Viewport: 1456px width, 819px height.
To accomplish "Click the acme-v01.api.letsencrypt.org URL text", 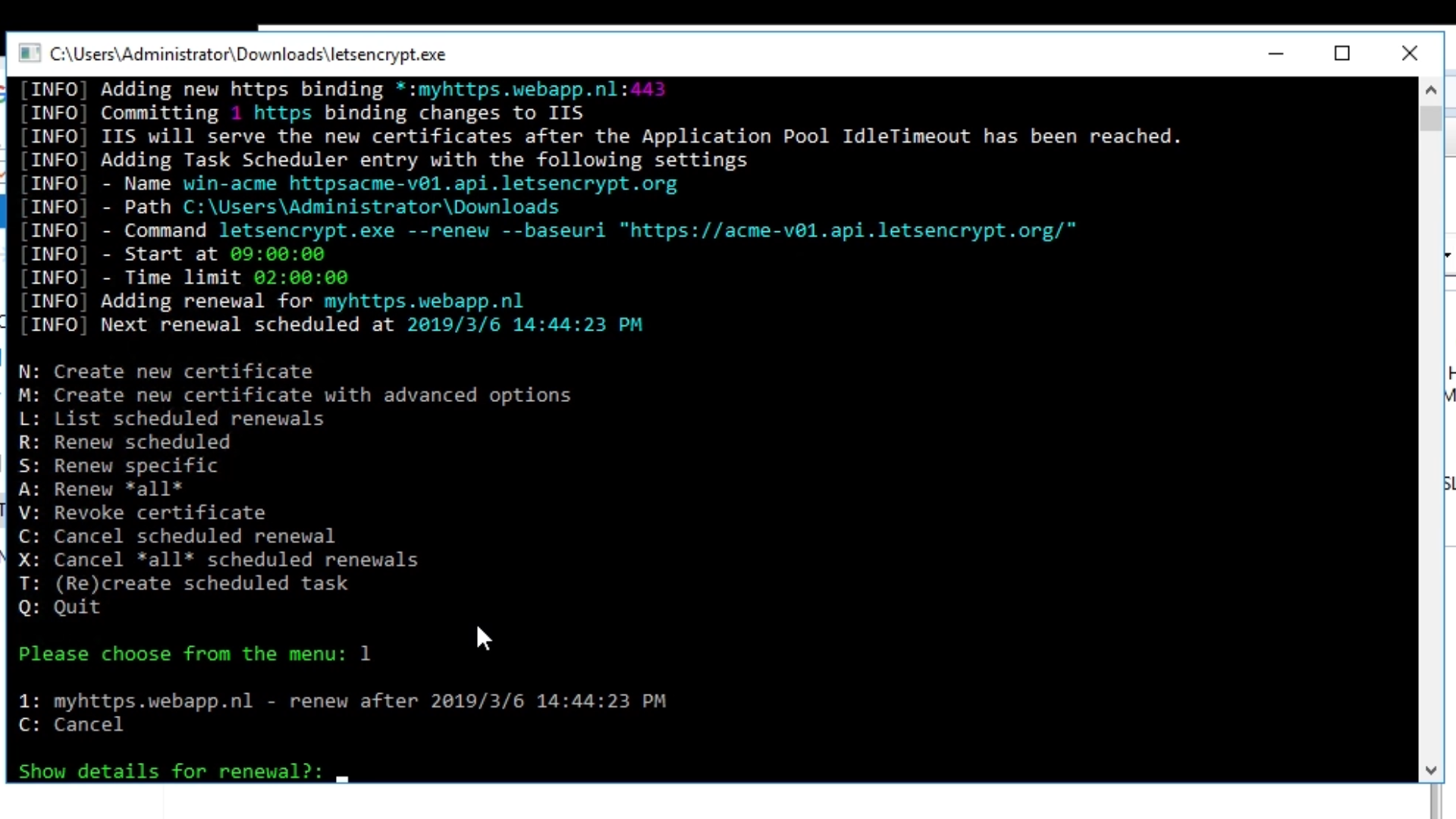I will (x=847, y=231).
